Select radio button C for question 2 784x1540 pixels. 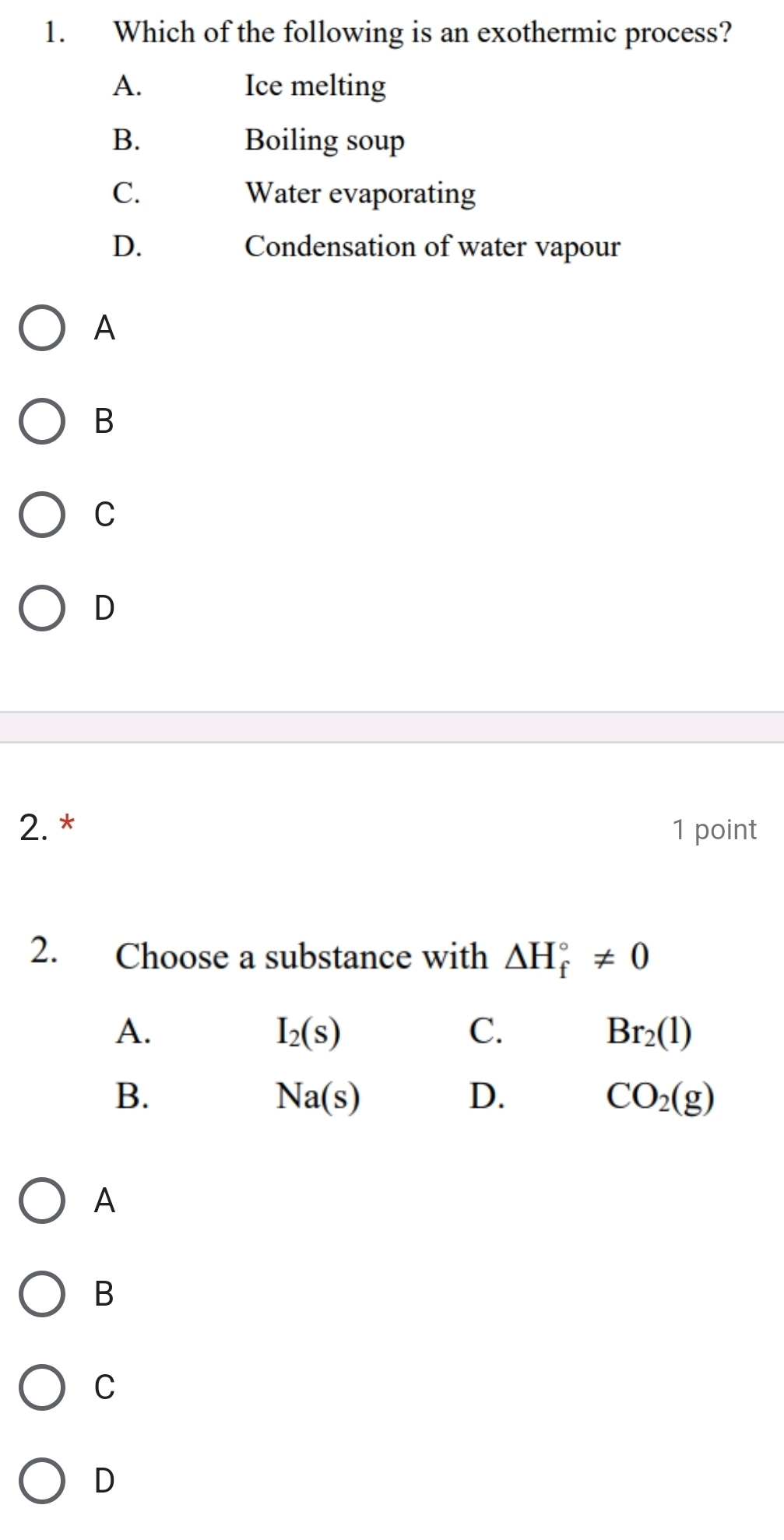pyautogui.click(x=43, y=1388)
